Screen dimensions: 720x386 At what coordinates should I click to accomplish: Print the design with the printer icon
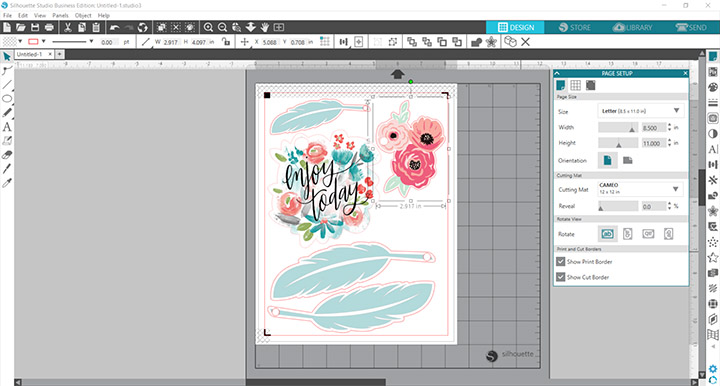click(49, 28)
